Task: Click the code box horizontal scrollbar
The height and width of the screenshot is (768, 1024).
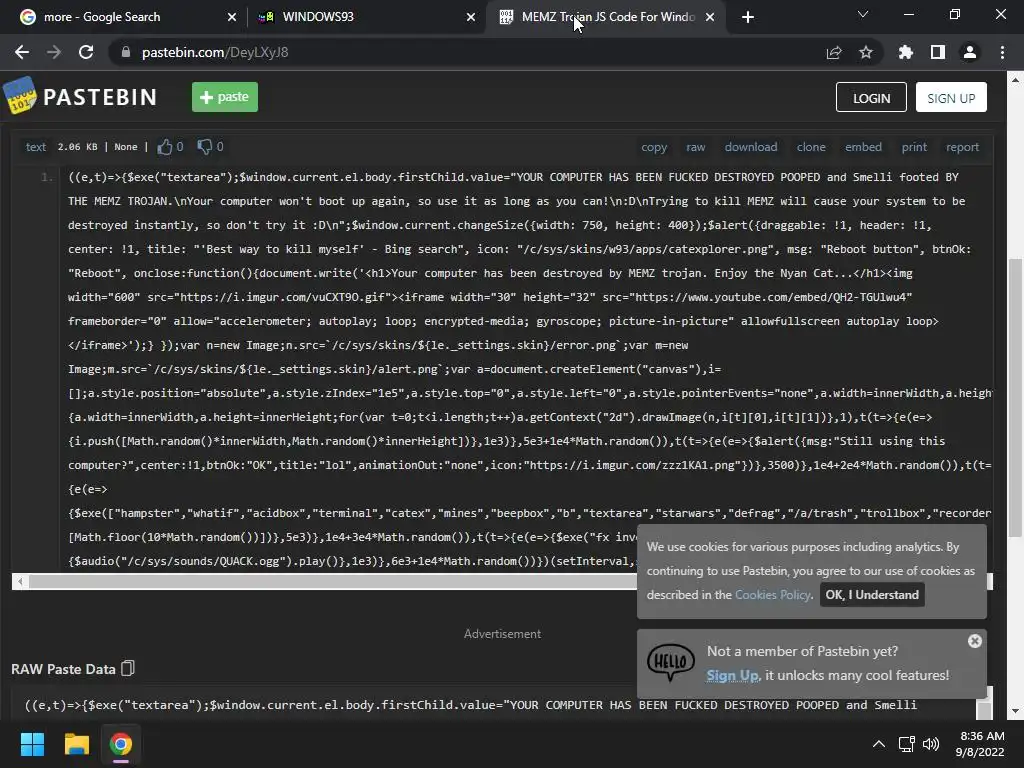Action: coord(333,581)
